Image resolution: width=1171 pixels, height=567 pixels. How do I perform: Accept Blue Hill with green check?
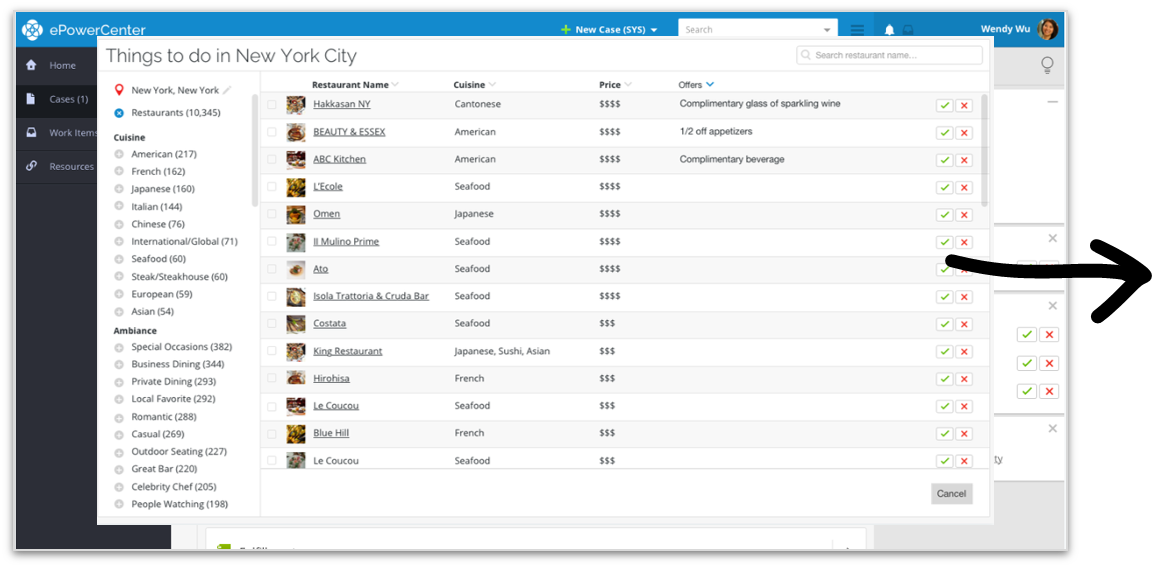coord(945,434)
